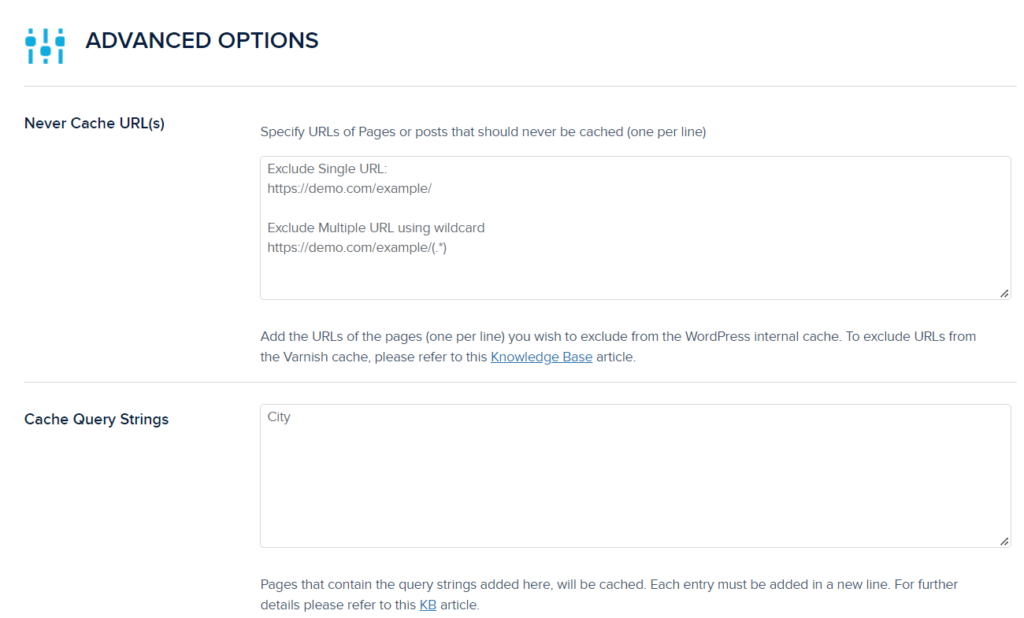Click the 'City' placeholder text
Viewport: 1024px width, 618px height.
pos(279,417)
